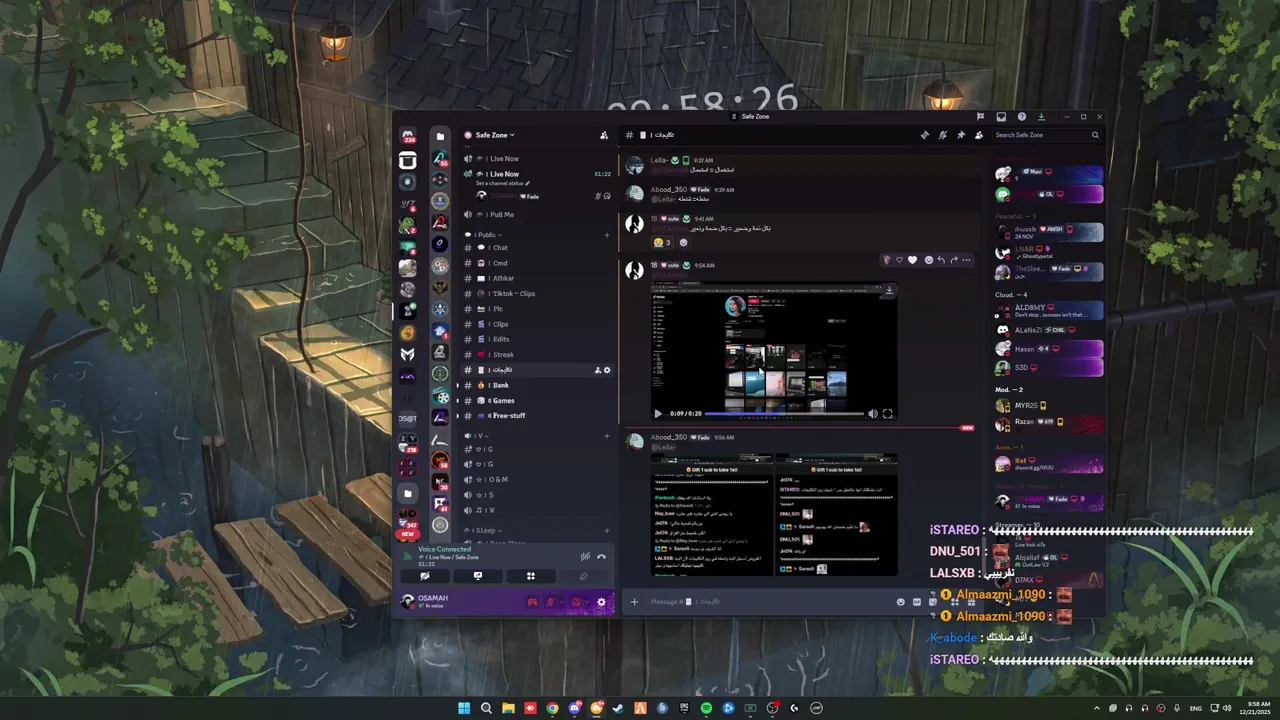This screenshot has width=1280, height=720.
Task: Download the video attachment via download icon
Action: 889,291
